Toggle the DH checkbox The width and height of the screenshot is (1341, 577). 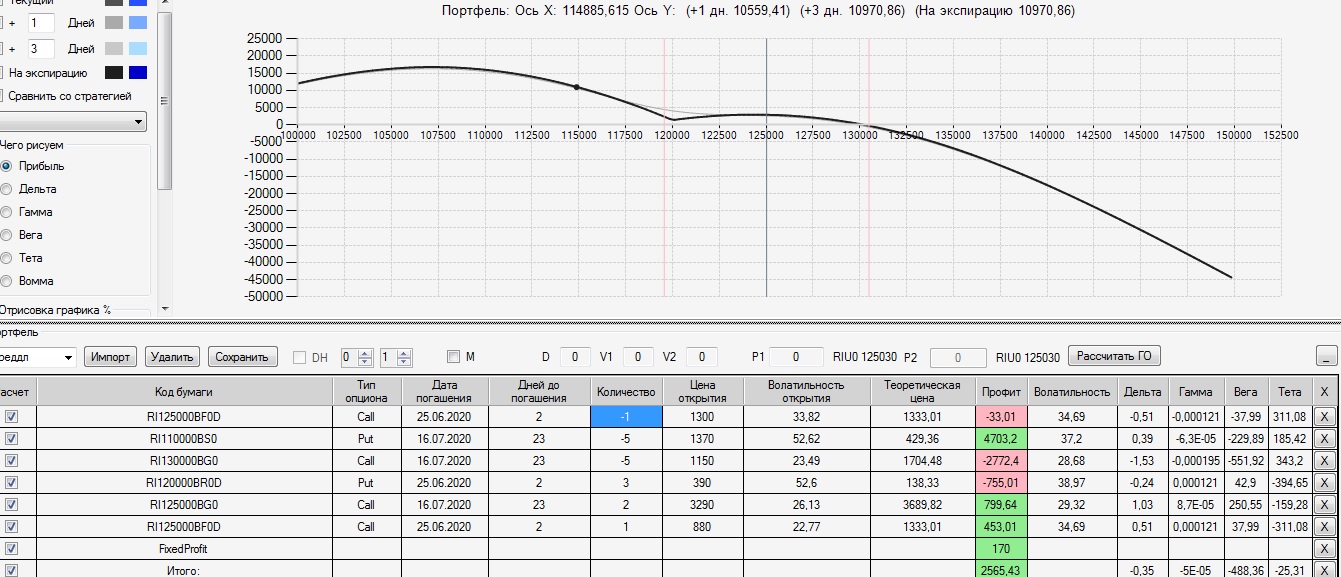(300, 357)
